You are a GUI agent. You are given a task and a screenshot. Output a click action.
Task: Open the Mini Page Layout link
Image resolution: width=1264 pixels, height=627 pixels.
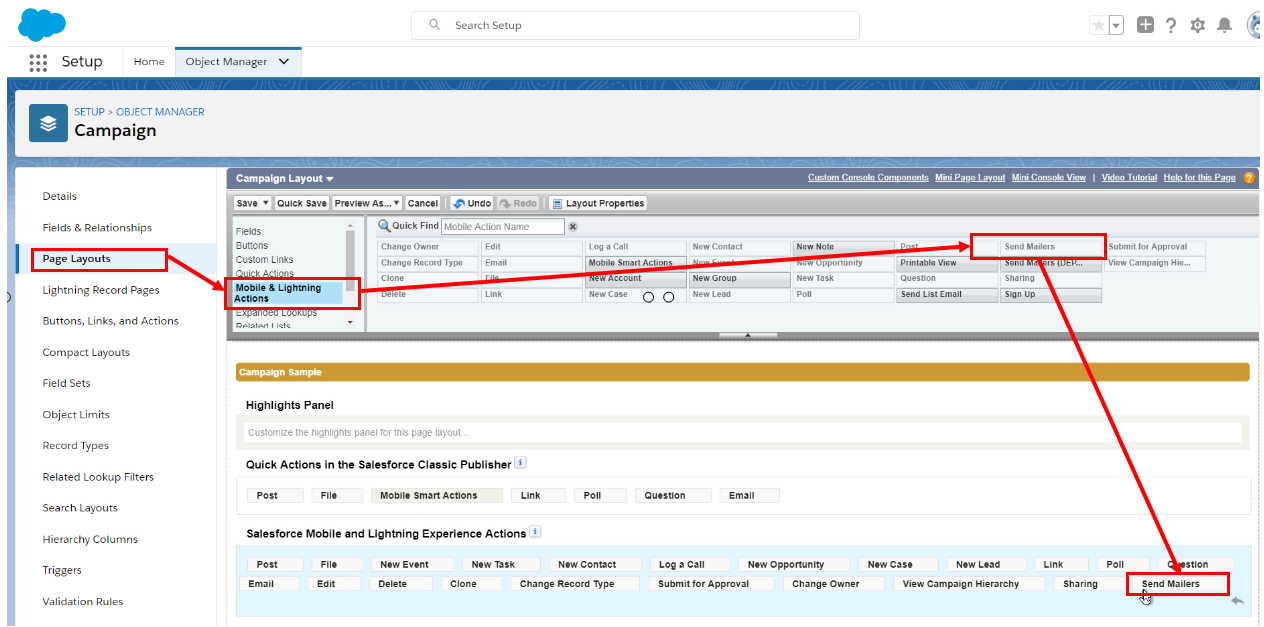pyautogui.click(x=970, y=178)
